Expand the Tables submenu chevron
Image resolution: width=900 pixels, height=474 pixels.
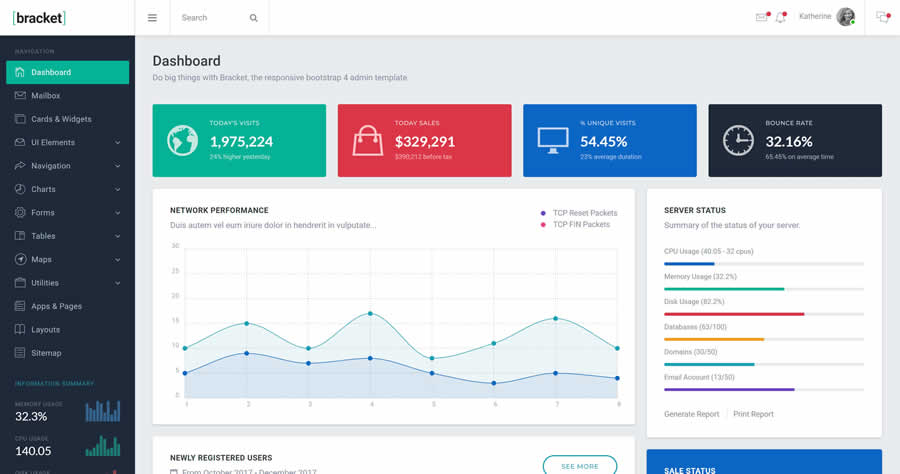point(118,236)
